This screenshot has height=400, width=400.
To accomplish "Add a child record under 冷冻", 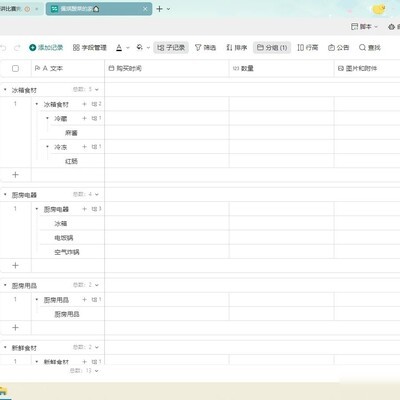I will 84,147.
